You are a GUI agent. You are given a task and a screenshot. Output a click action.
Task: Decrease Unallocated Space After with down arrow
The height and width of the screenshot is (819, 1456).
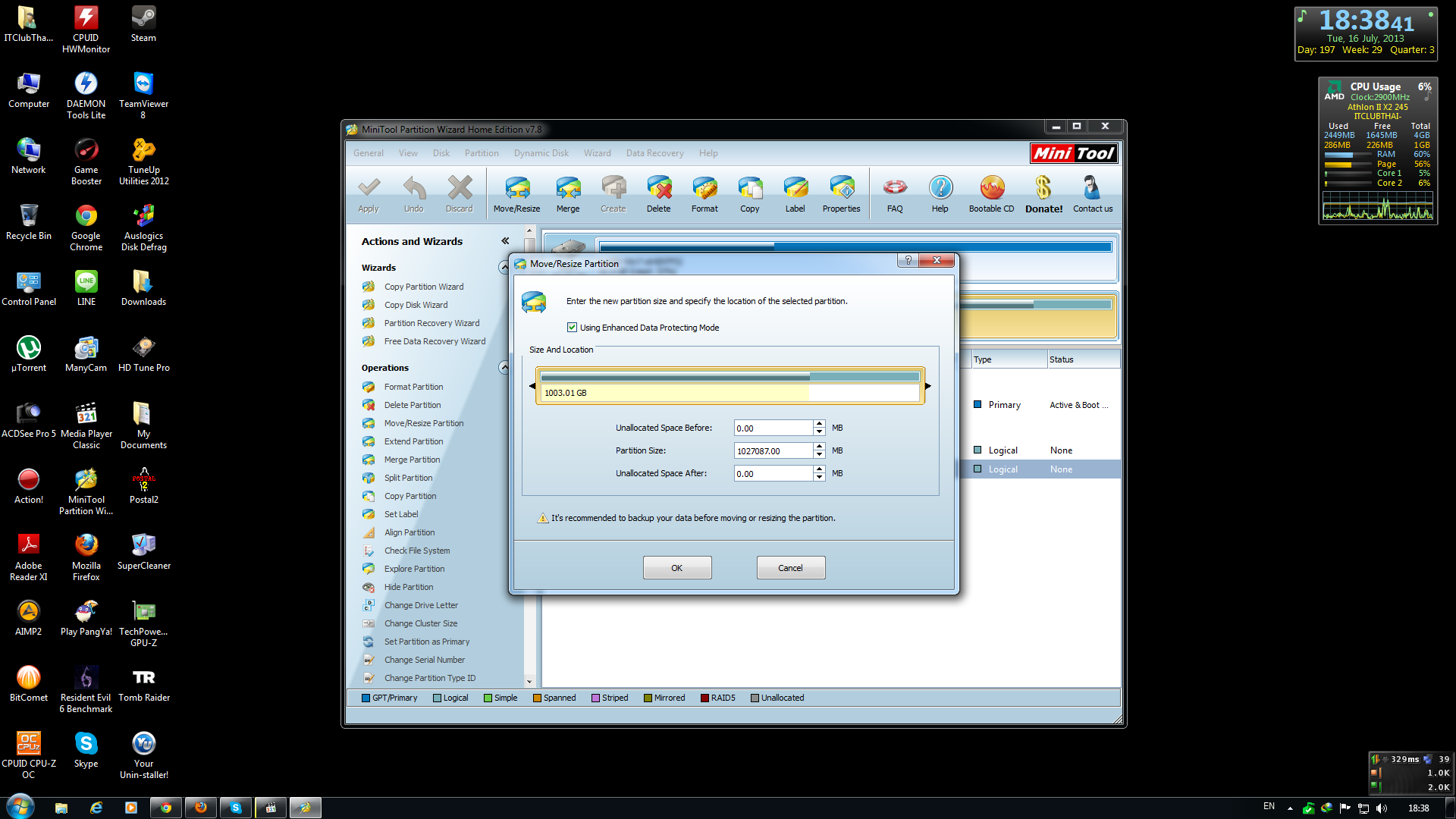click(819, 477)
